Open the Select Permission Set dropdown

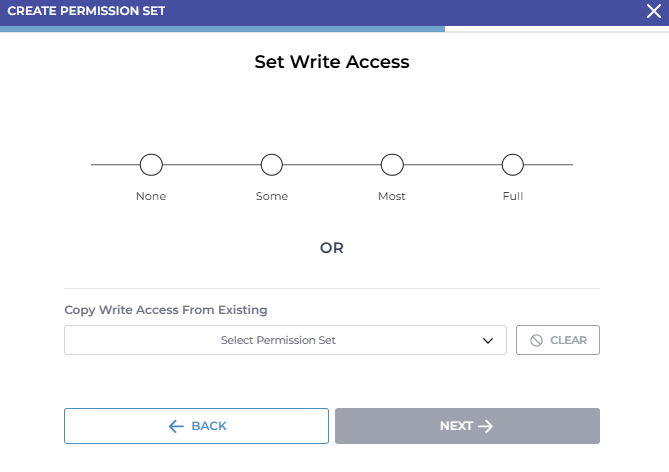[x=278, y=340]
